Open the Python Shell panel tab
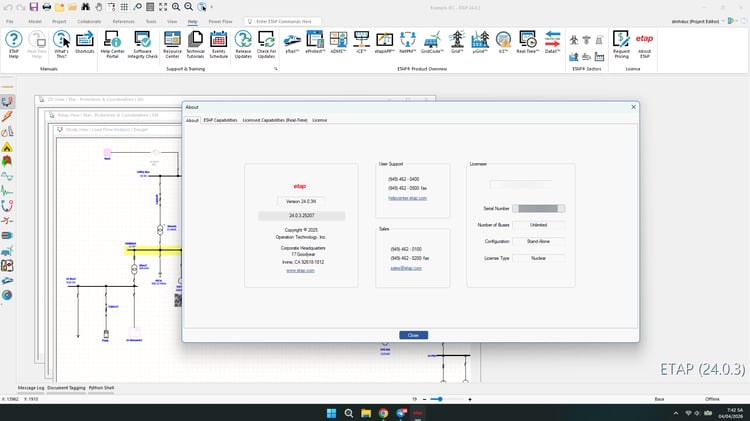 101,388
